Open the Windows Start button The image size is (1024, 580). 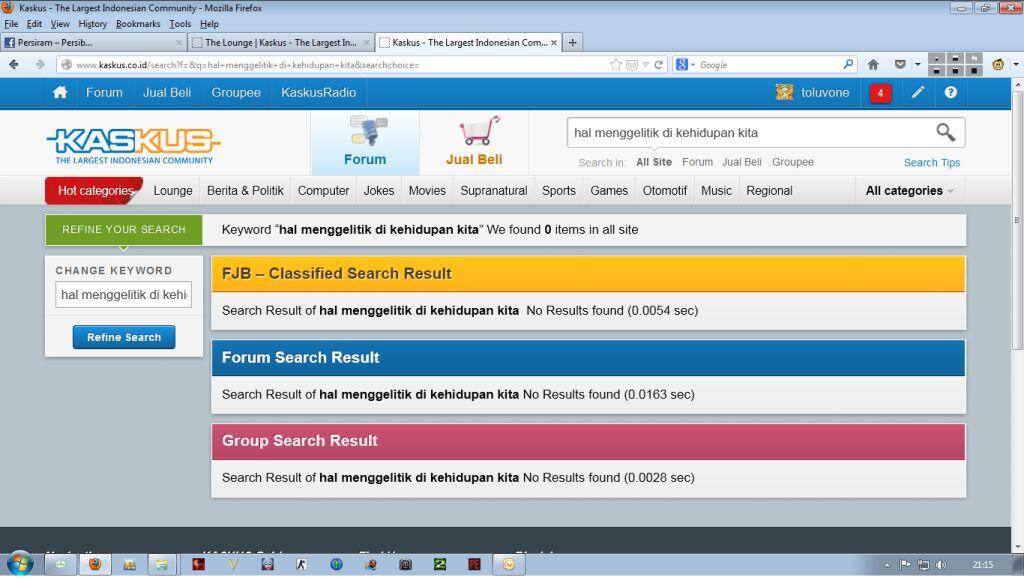click(20, 564)
